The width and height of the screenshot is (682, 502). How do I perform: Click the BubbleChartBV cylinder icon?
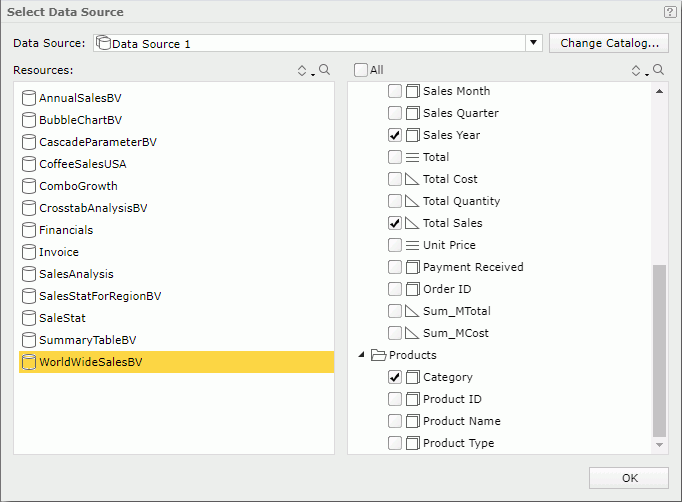click(29, 120)
